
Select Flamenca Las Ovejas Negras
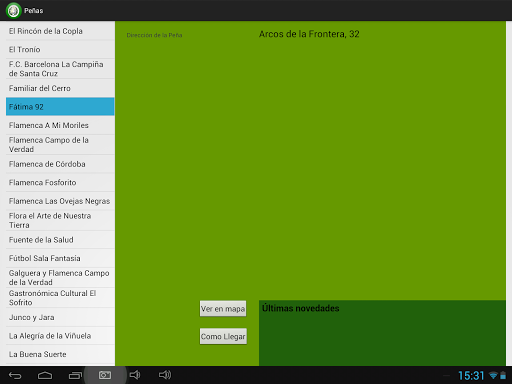click(x=60, y=201)
